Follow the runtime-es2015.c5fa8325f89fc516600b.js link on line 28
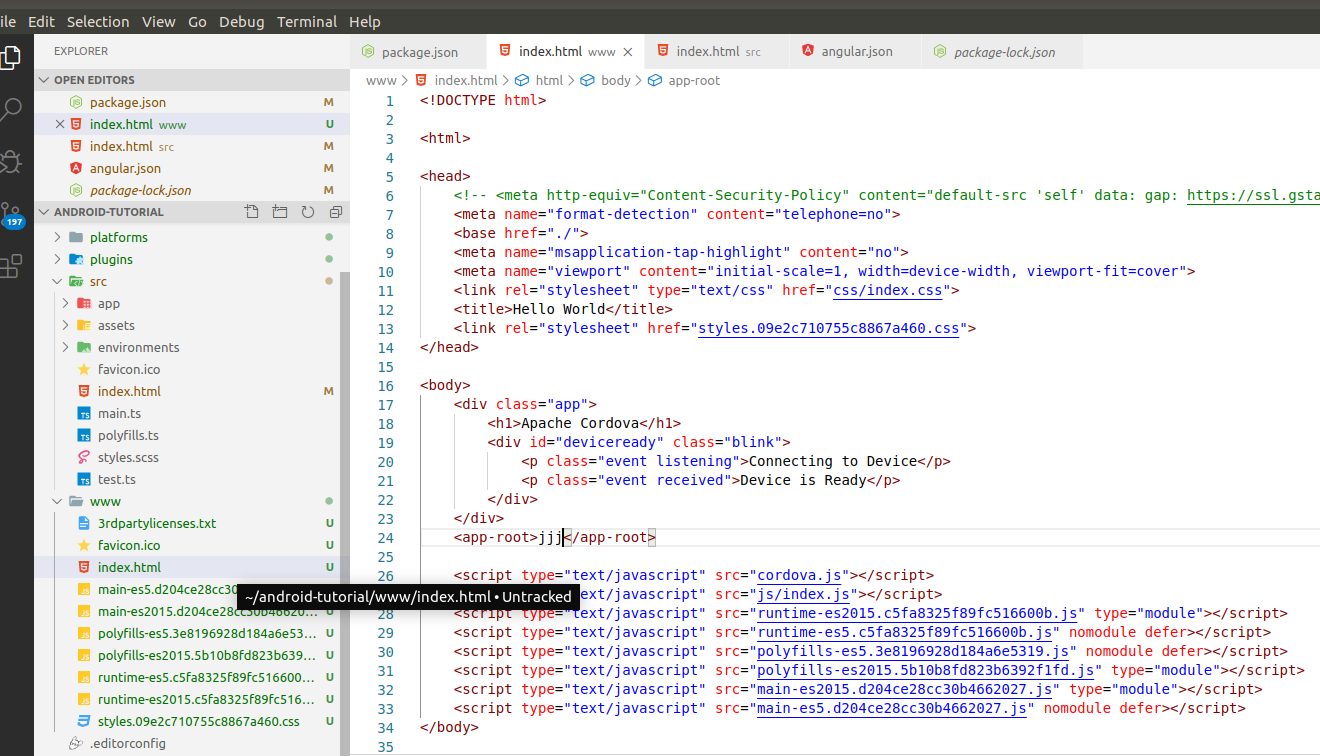The width and height of the screenshot is (1320, 756). coord(917,613)
